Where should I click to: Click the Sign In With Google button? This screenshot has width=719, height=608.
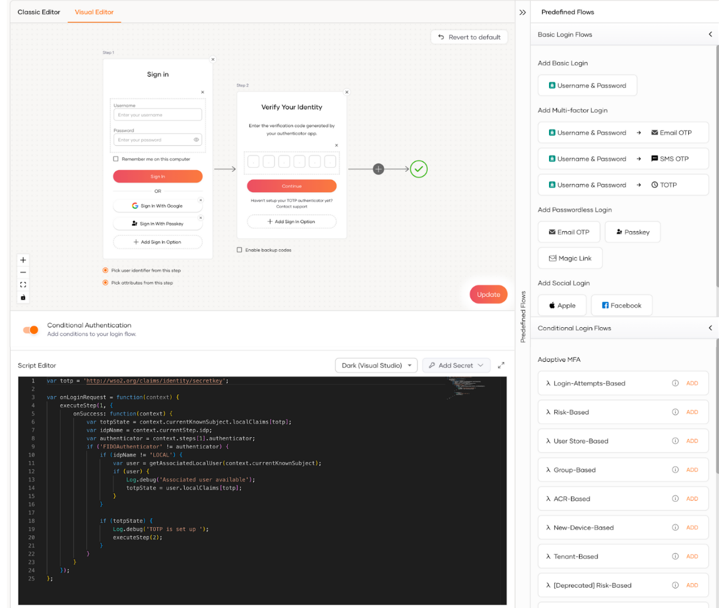pos(158,206)
